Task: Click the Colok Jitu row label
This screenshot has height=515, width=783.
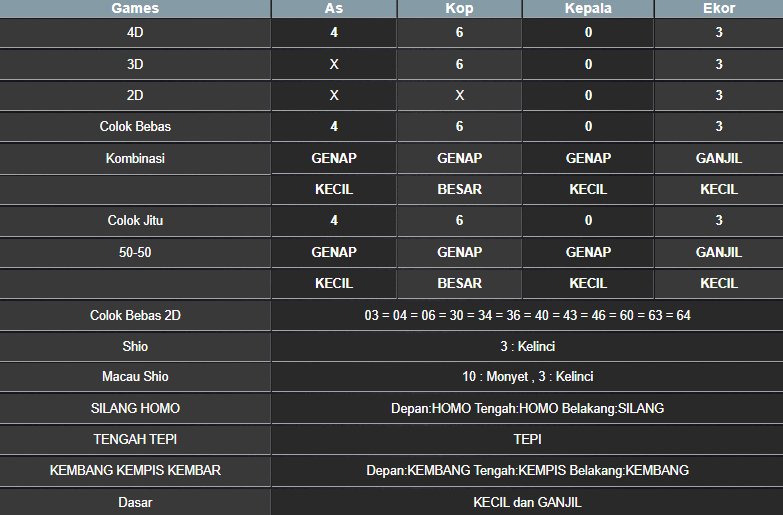Action: [x=135, y=220]
